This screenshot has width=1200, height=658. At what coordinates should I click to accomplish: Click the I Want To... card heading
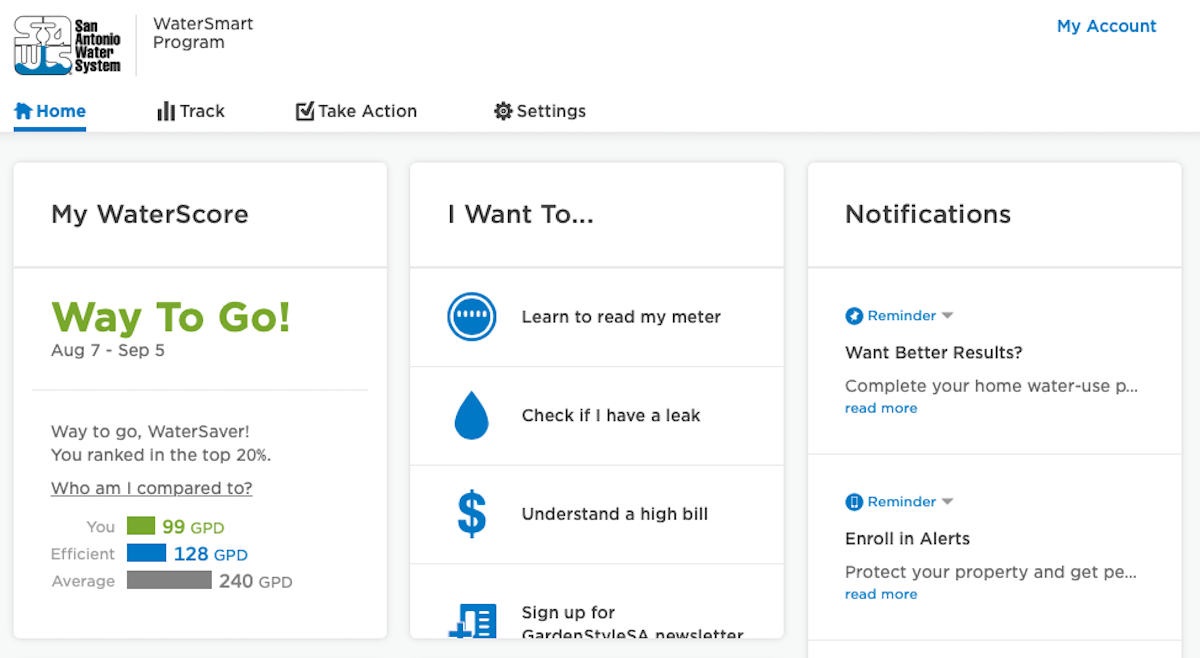pos(521,214)
